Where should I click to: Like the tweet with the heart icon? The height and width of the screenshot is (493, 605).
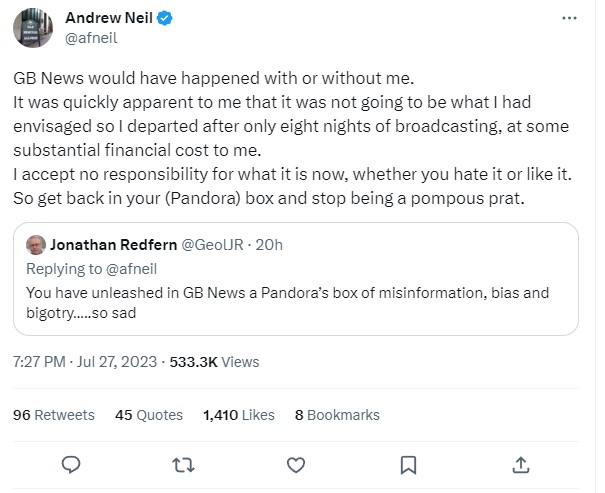[296, 465]
